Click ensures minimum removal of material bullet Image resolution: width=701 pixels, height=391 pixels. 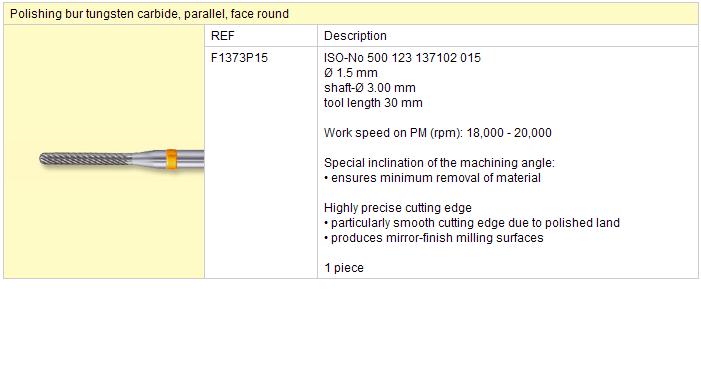pos(432,178)
